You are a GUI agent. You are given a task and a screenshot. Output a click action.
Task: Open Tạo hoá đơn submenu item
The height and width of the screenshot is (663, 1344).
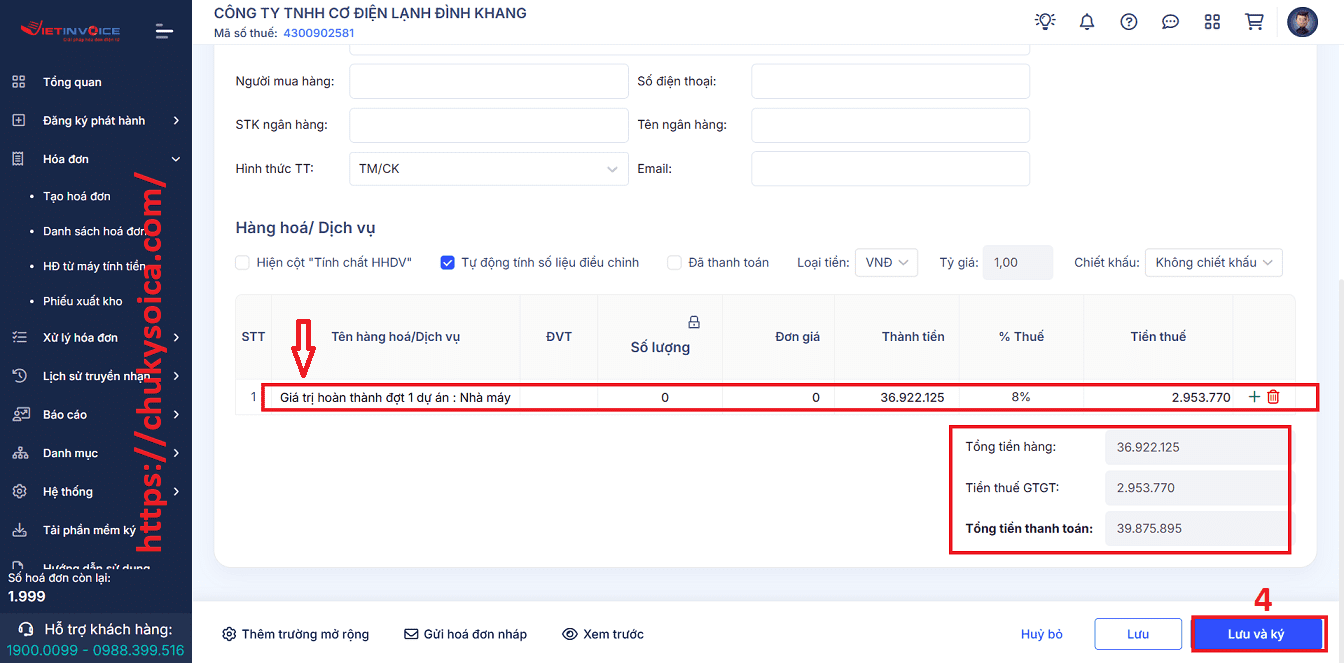pyautogui.click(x=77, y=196)
